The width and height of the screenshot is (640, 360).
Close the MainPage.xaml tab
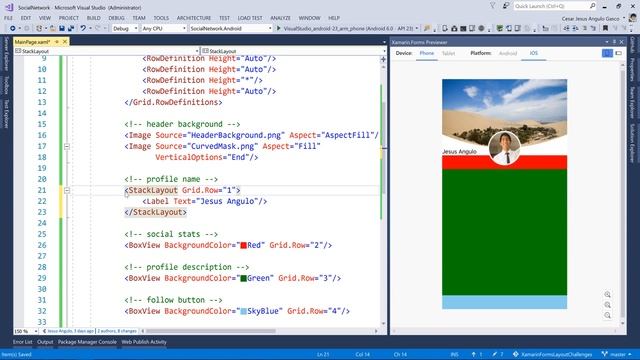pos(64,42)
